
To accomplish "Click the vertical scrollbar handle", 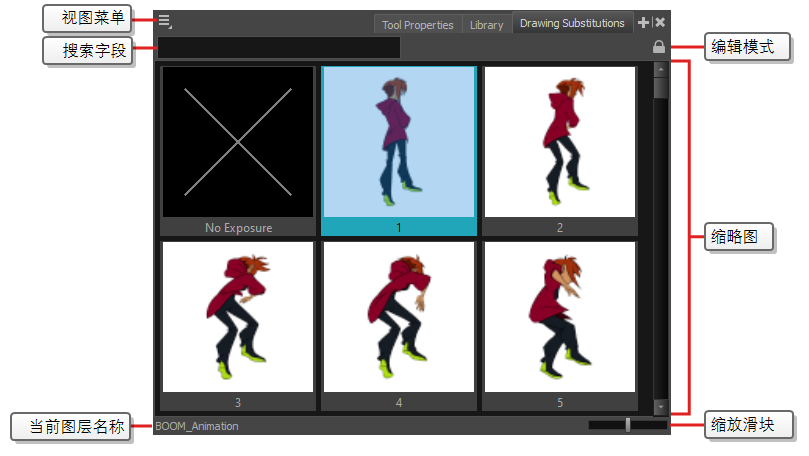I will (x=660, y=88).
